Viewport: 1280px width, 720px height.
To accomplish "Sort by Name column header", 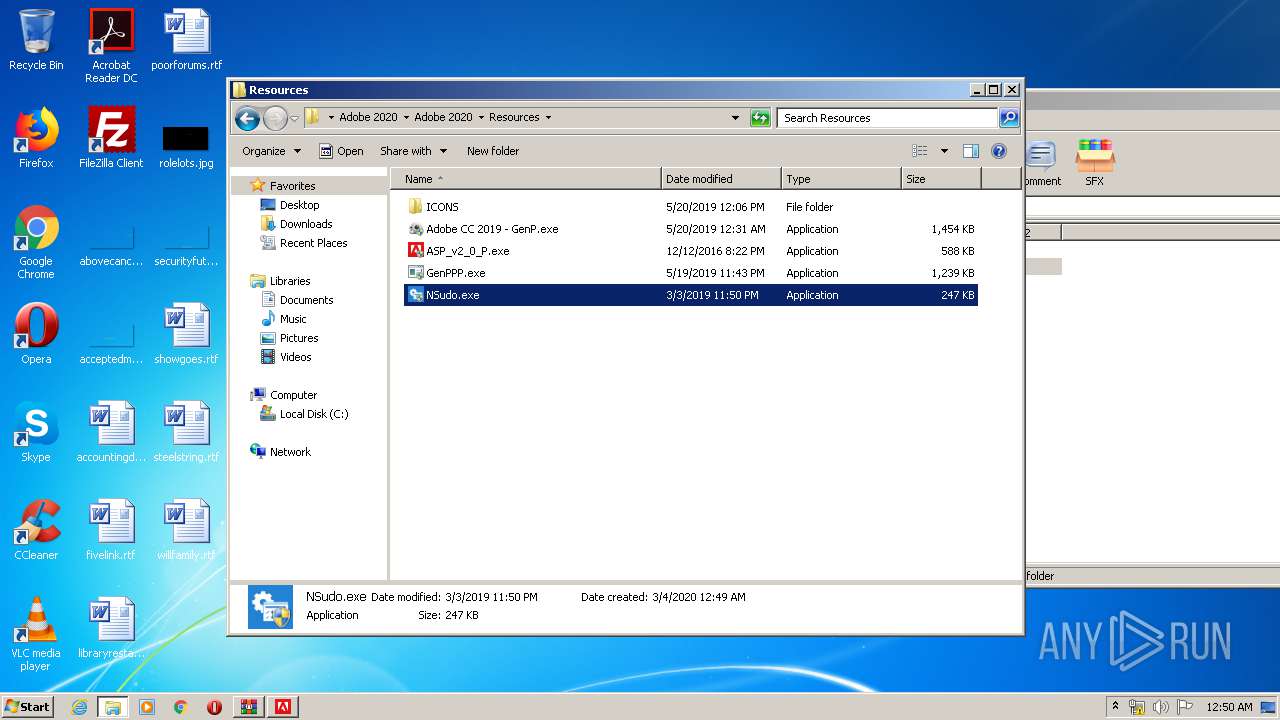I will point(526,179).
